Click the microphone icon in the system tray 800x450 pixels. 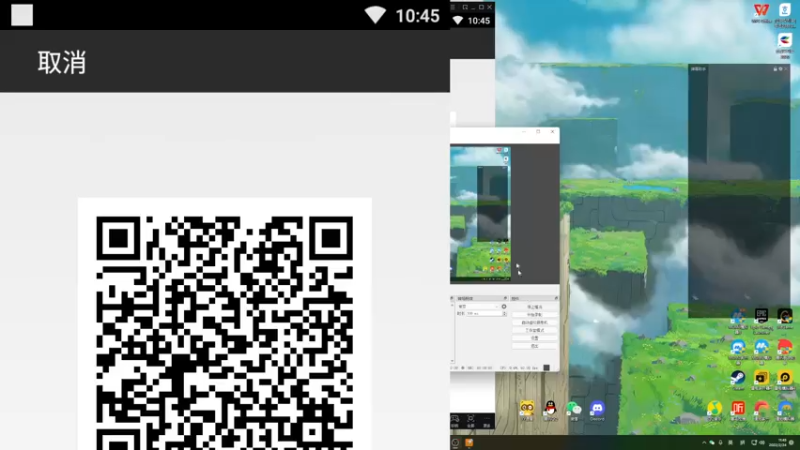click(x=720, y=443)
